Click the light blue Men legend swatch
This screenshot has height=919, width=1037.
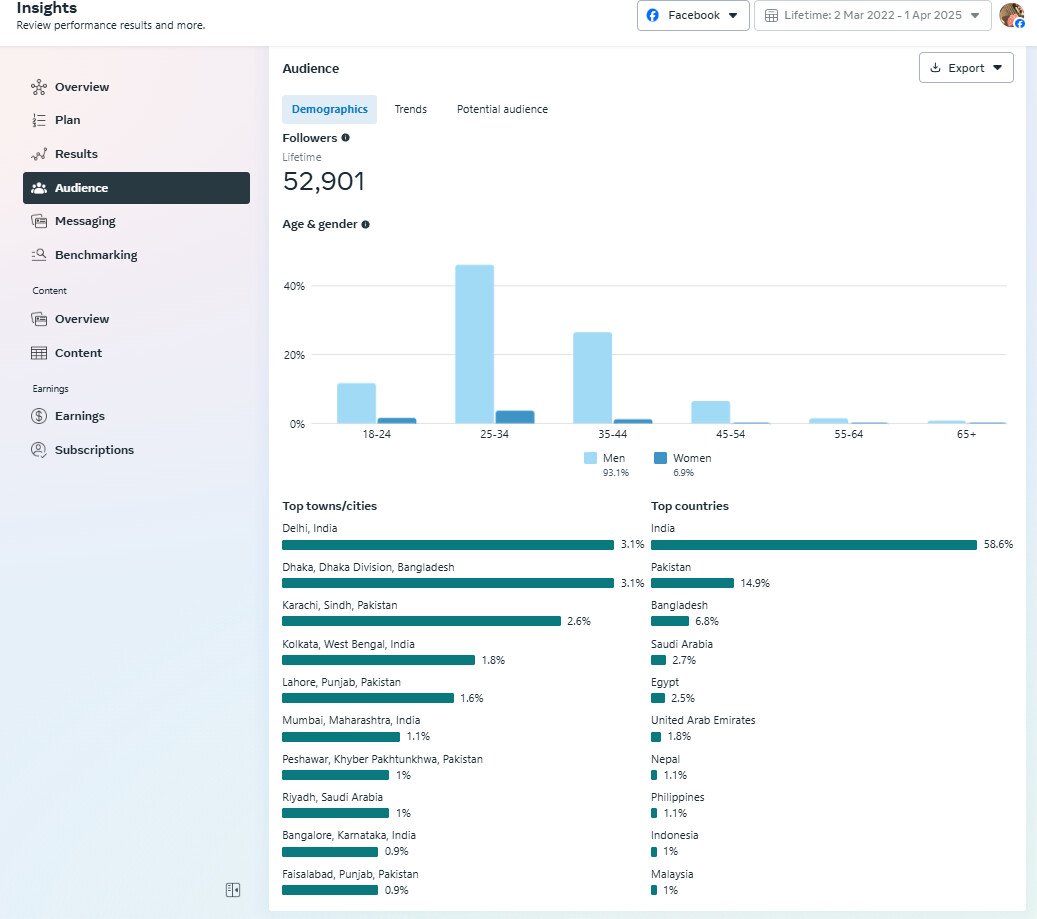tap(590, 458)
